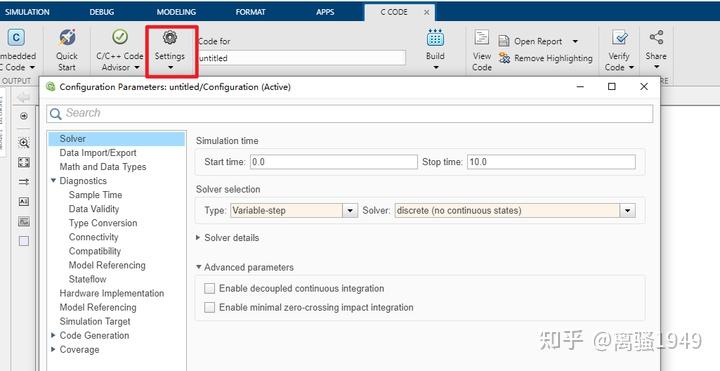Expand the Solver details section

198,238
